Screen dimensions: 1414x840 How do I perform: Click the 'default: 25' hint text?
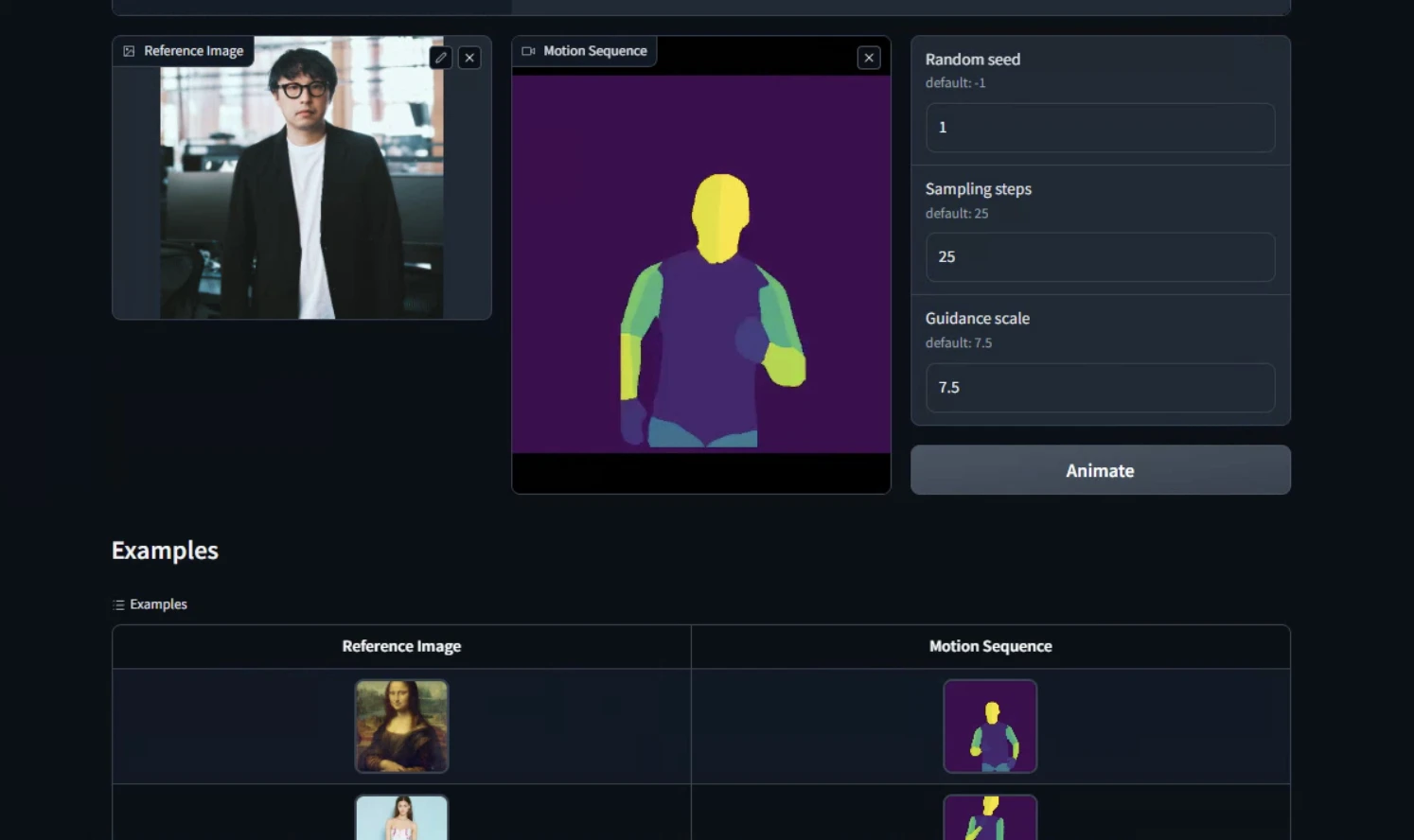[957, 214]
